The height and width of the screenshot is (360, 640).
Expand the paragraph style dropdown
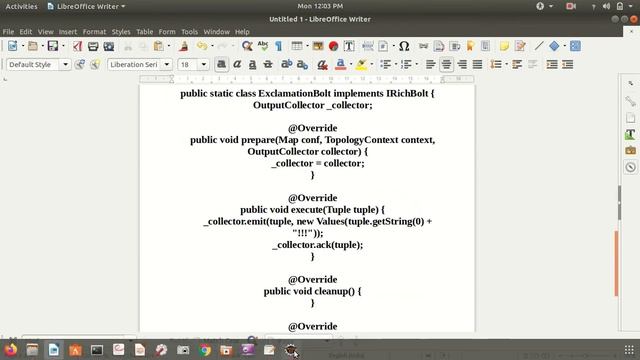[65, 64]
